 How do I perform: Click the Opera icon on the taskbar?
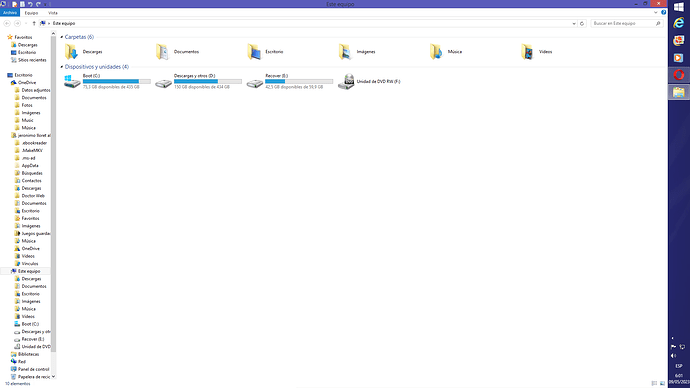(679, 75)
